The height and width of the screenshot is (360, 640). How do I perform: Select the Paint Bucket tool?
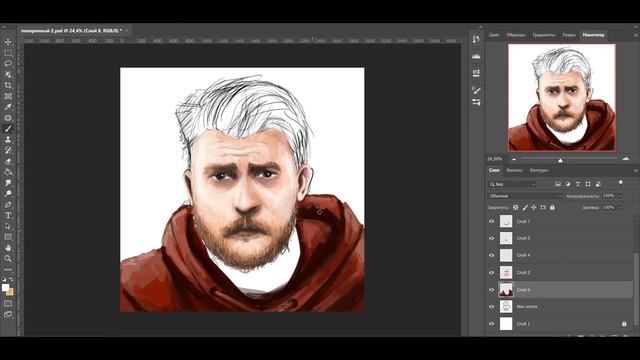tap(8, 172)
